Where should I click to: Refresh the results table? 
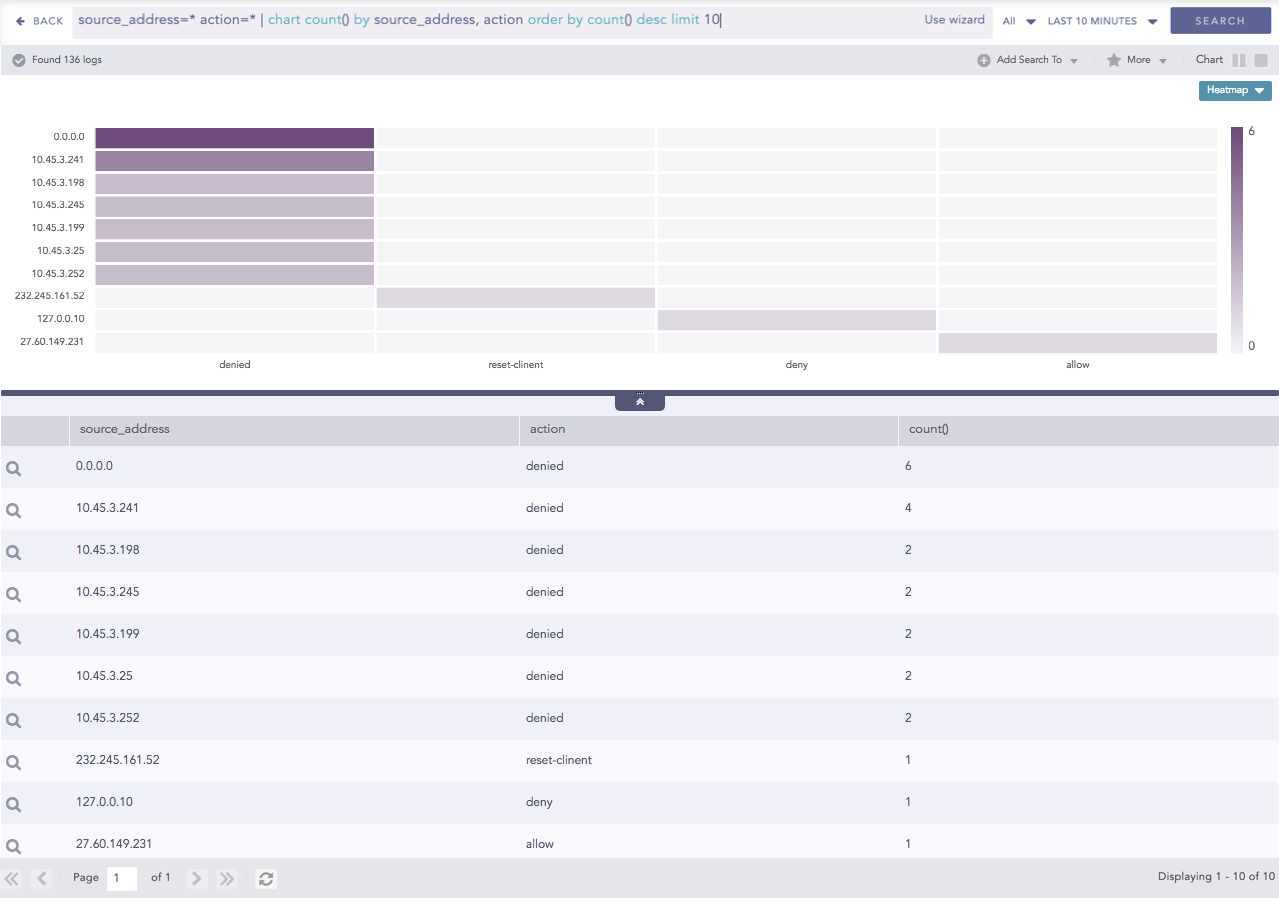tap(264, 878)
